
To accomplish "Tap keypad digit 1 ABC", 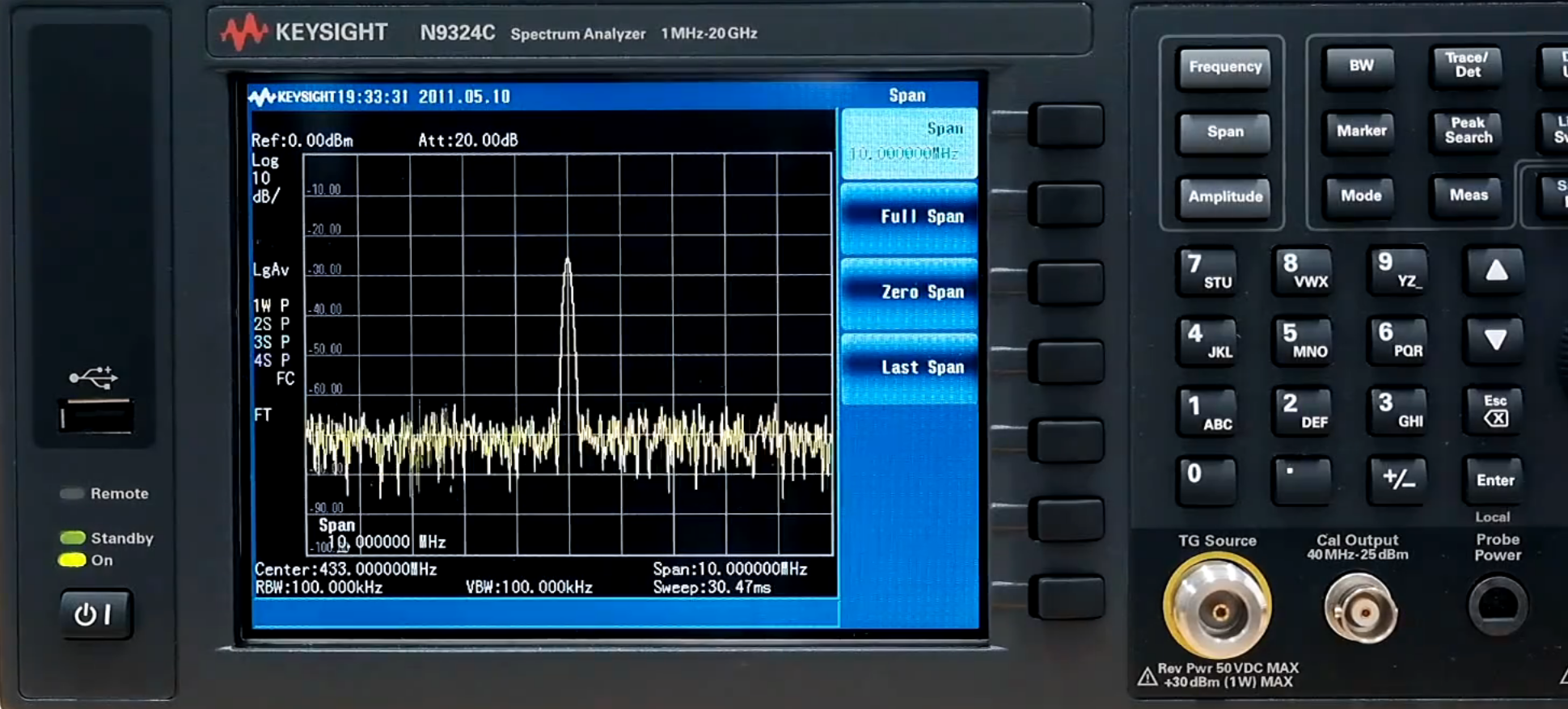I will coord(1207,412).
